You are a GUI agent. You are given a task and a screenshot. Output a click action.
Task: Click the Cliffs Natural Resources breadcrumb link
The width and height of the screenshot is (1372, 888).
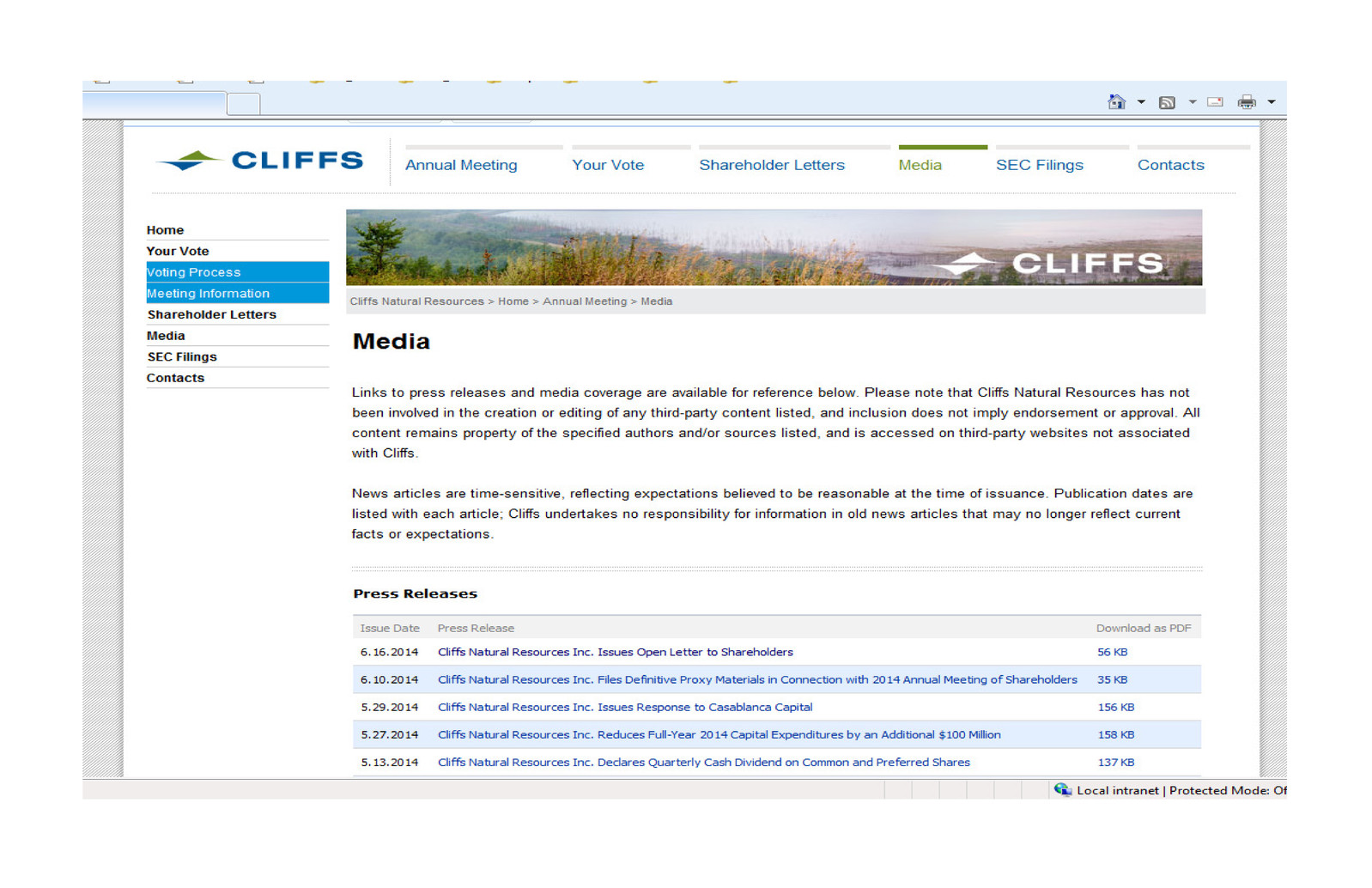416,301
